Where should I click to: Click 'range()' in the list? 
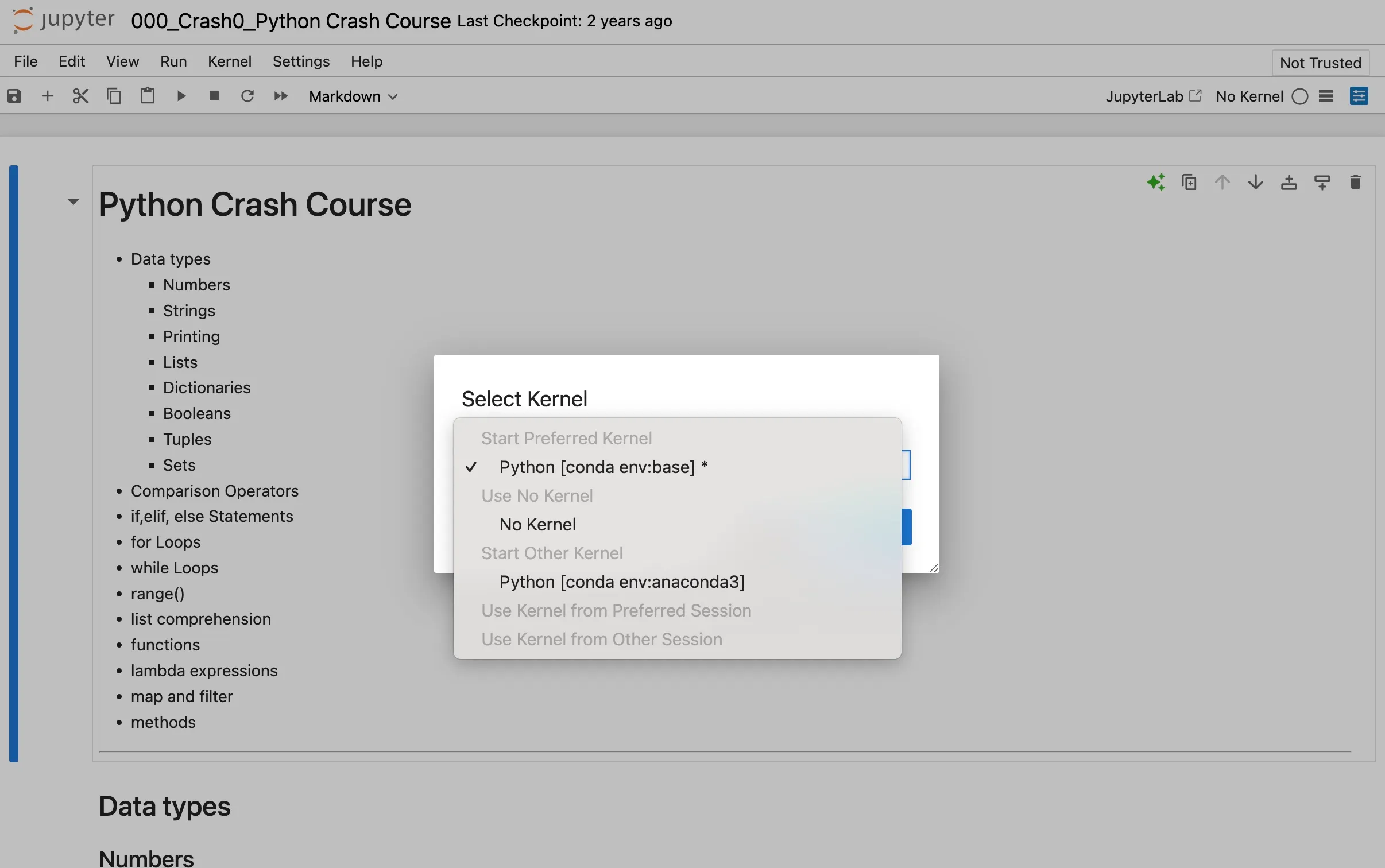[158, 594]
